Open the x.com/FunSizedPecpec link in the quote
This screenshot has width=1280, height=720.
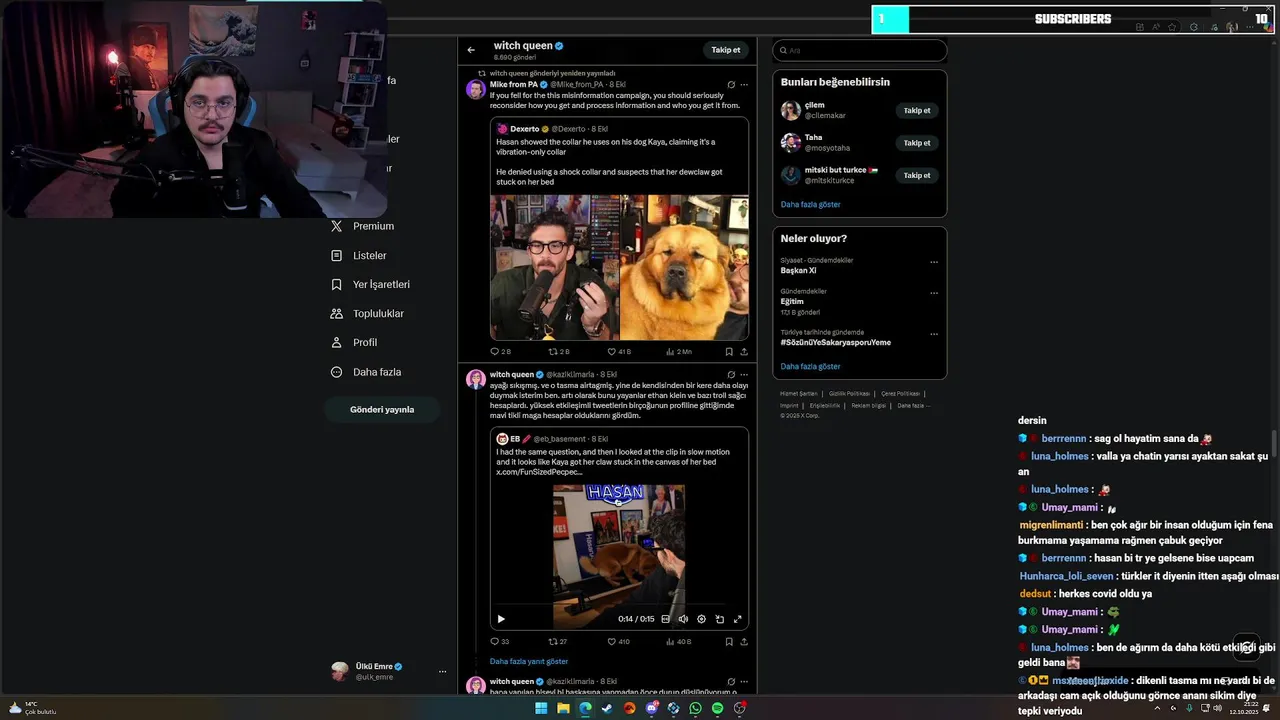pos(539,472)
